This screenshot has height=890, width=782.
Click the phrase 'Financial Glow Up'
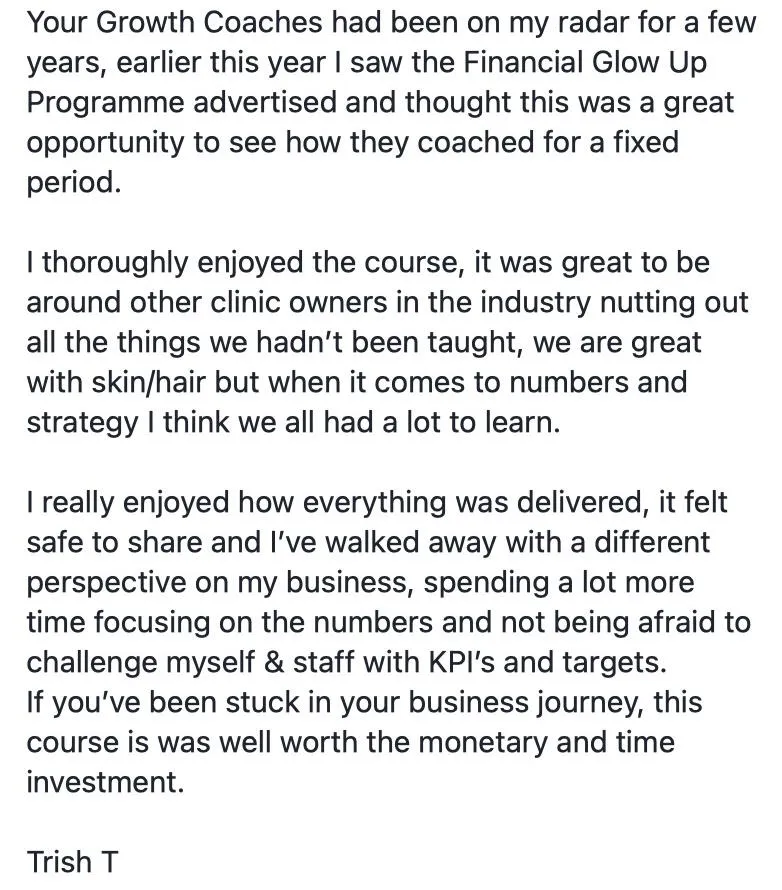pyautogui.click(x=585, y=62)
